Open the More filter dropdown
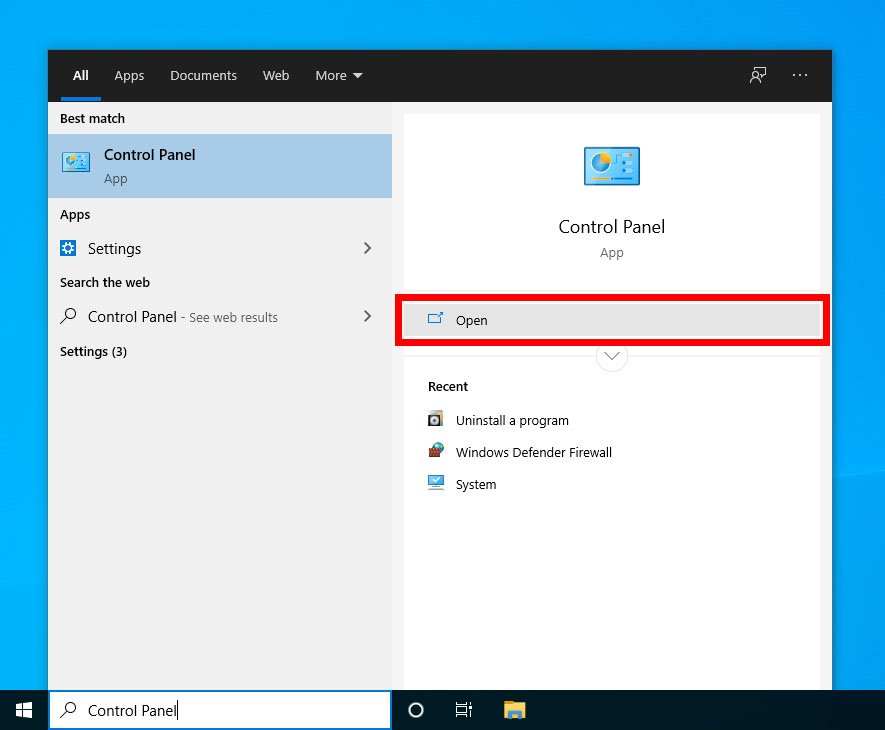 (339, 76)
